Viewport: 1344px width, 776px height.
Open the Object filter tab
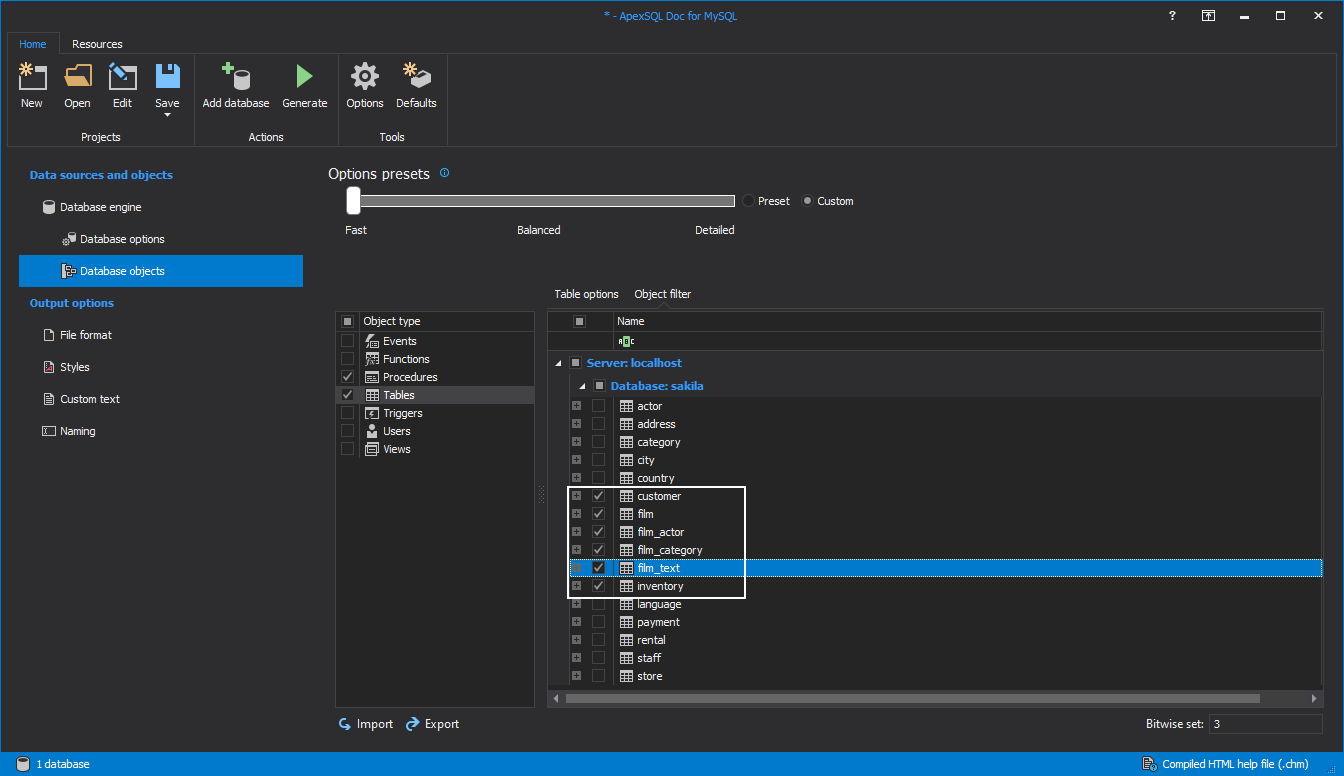pos(663,294)
